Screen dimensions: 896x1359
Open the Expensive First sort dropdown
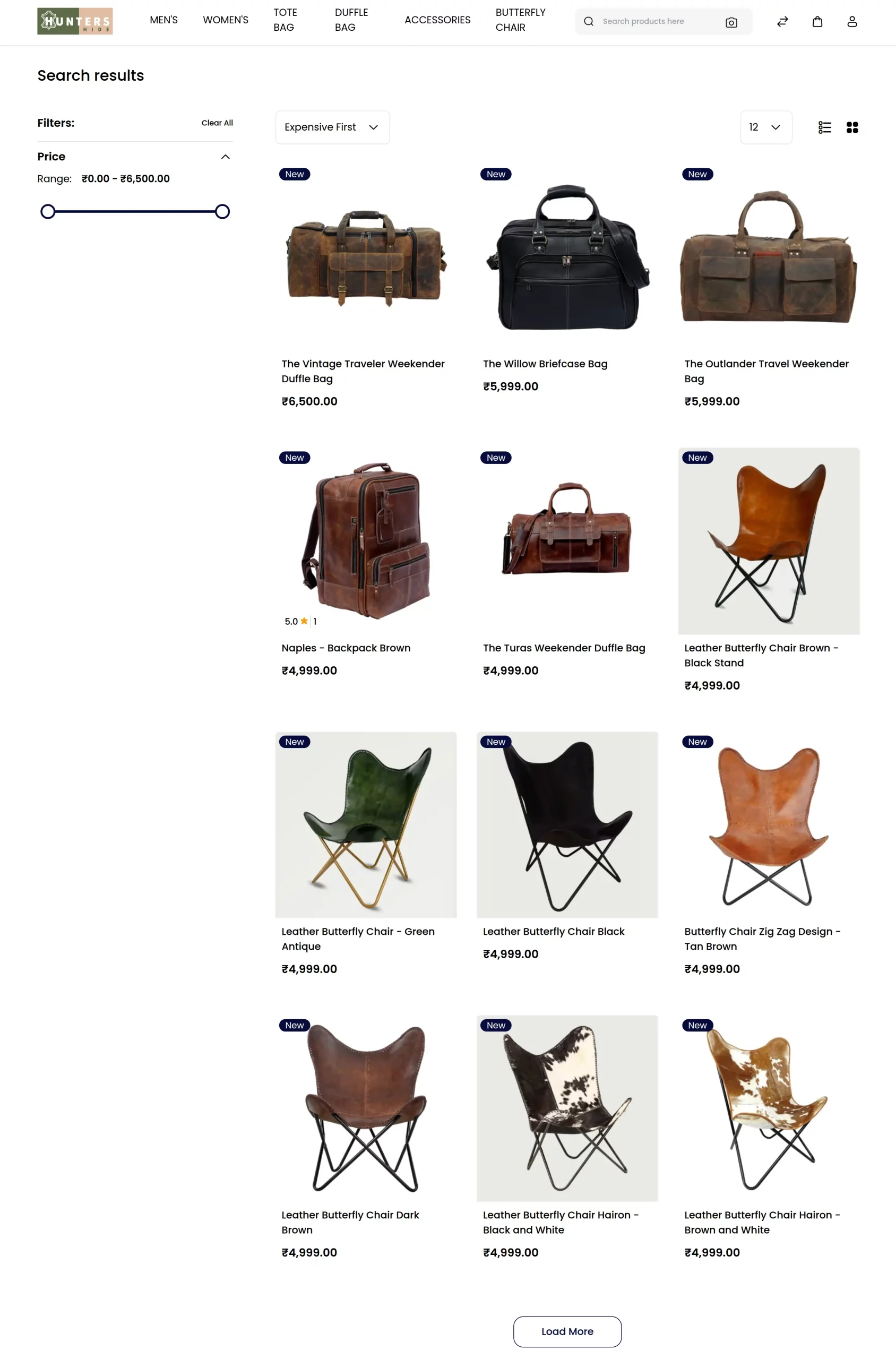tap(333, 127)
